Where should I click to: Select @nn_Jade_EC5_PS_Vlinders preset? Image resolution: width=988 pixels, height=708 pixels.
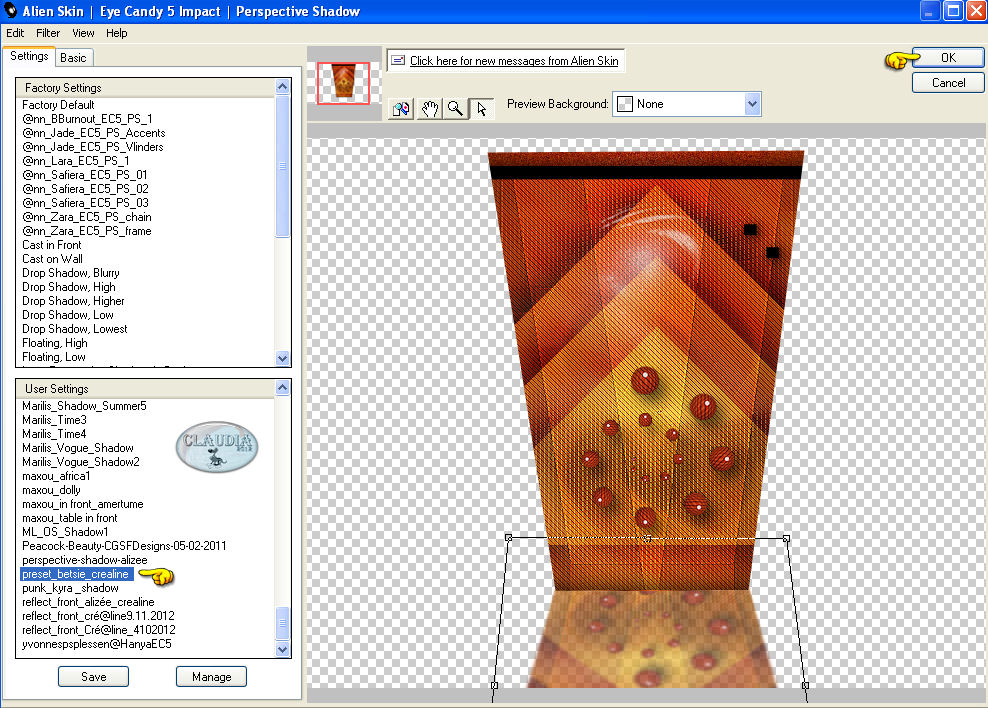coord(93,147)
